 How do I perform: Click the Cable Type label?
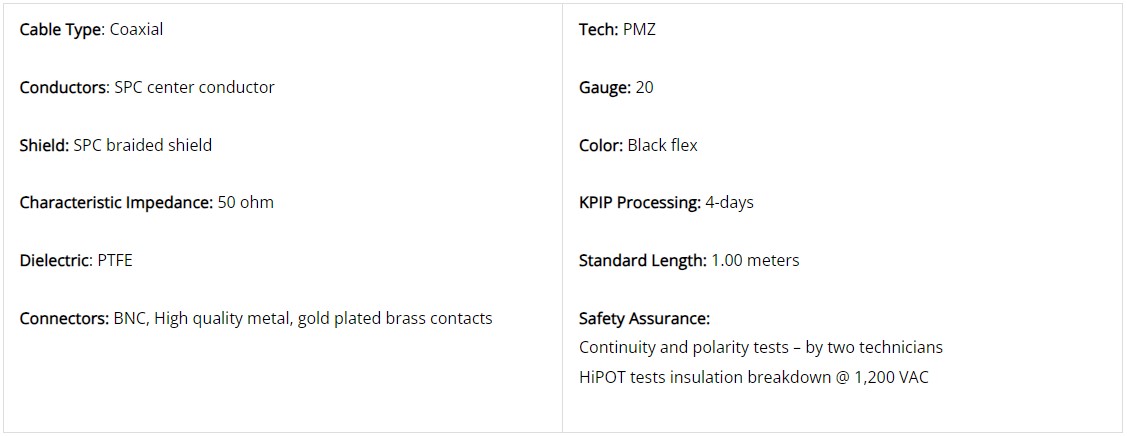coord(63,30)
